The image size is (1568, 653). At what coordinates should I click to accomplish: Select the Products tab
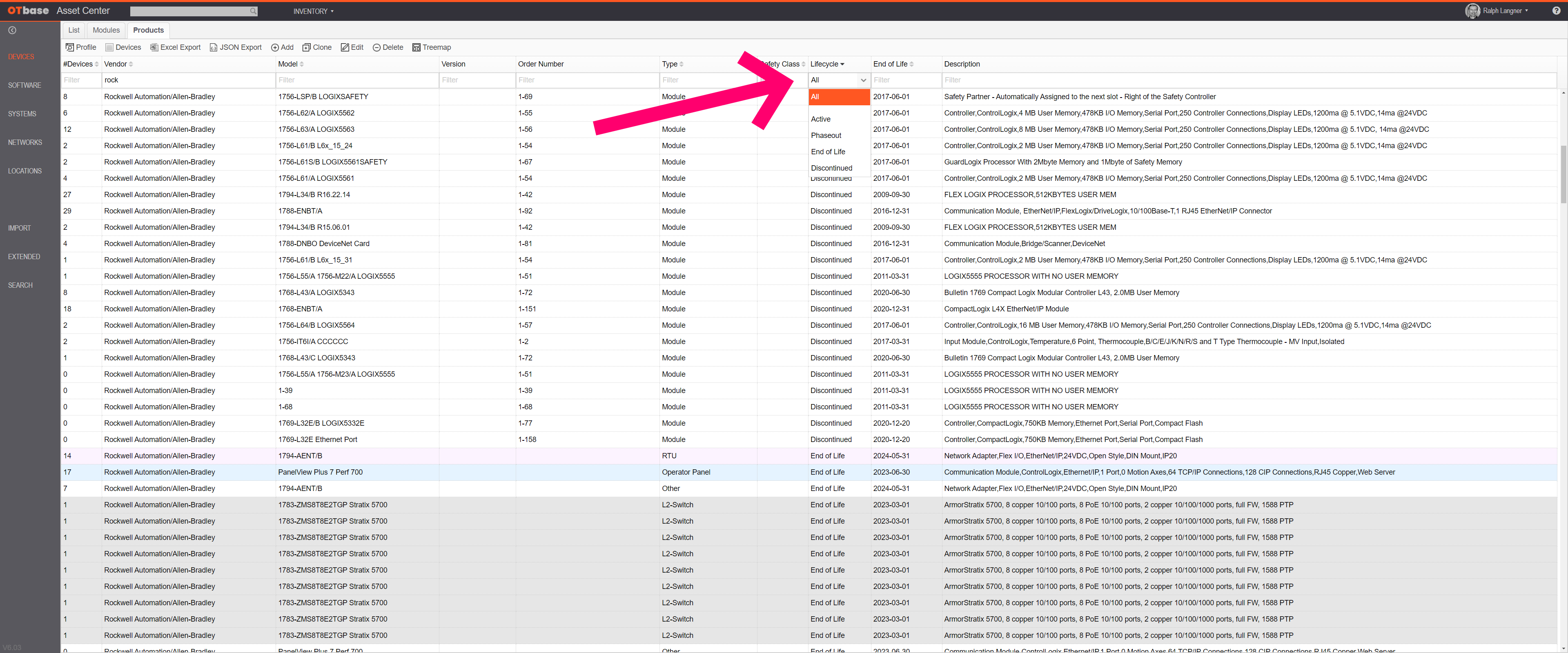tap(149, 31)
